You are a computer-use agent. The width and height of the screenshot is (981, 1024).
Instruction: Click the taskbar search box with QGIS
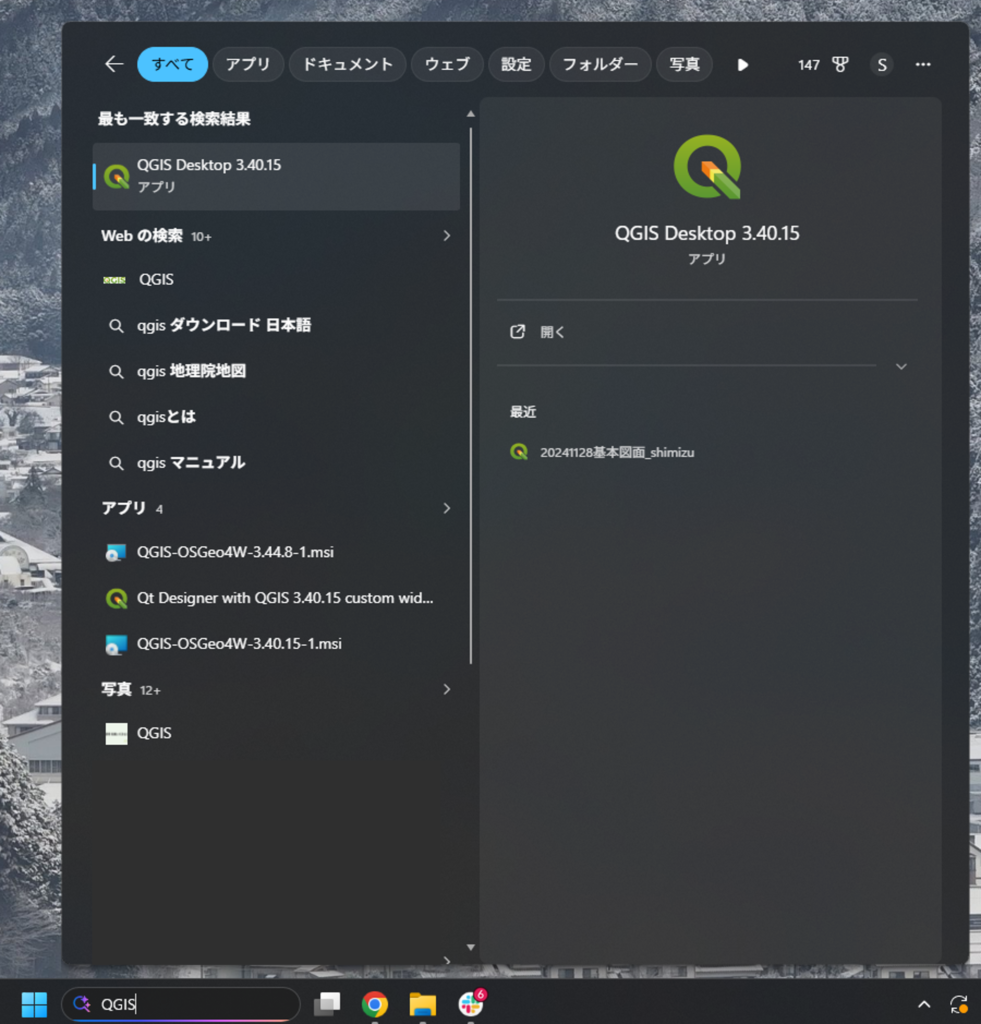[181, 1004]
